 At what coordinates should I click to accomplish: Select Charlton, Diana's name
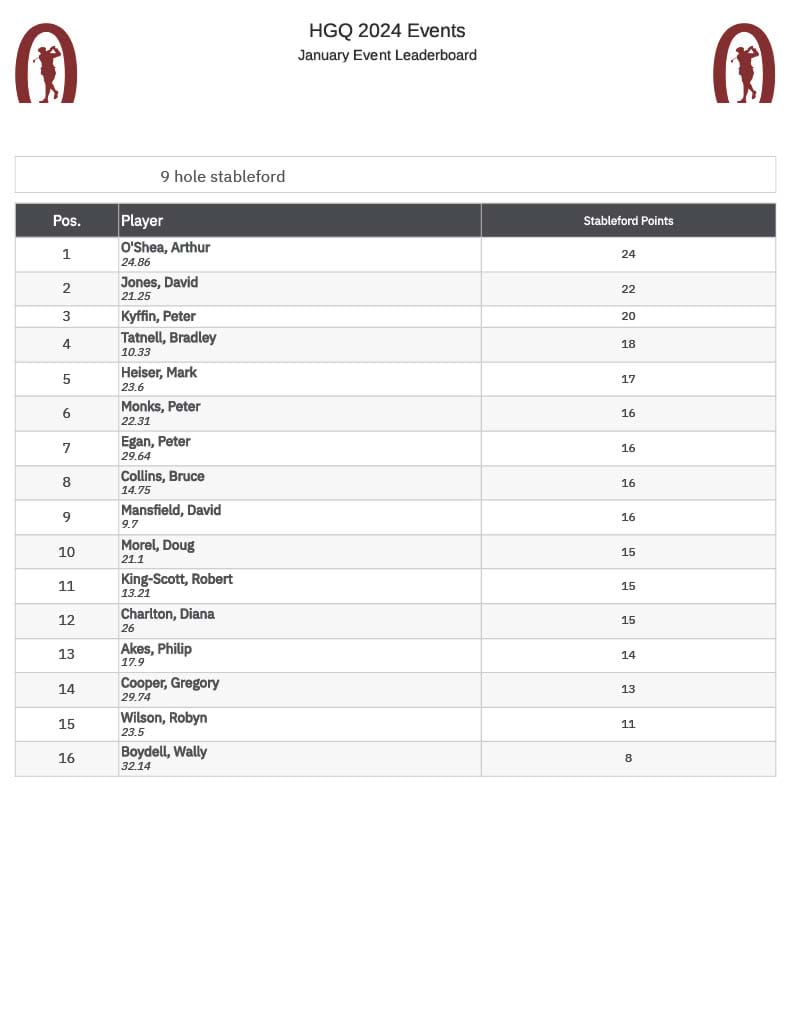(168, 614)
